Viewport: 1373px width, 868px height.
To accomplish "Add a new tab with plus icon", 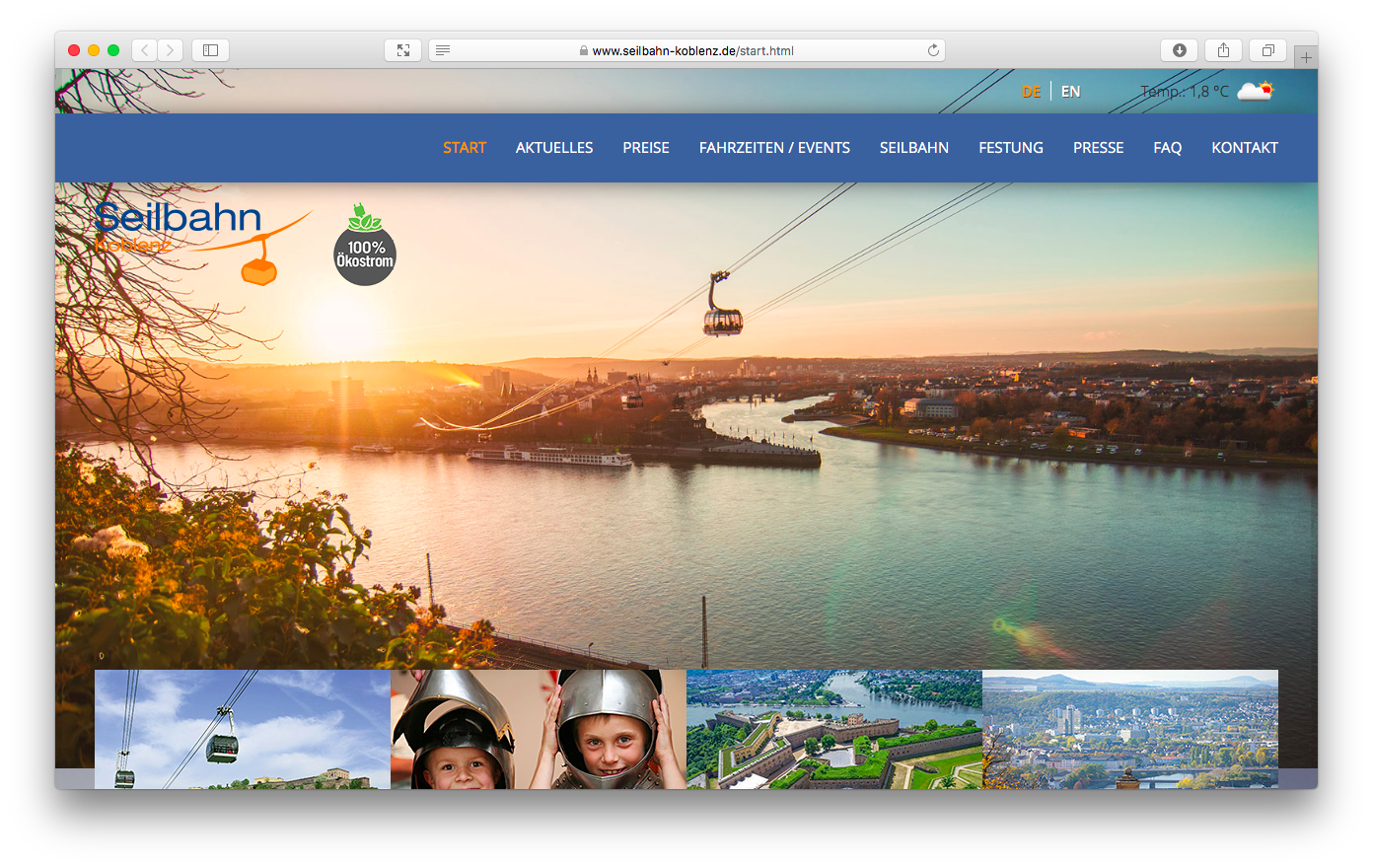I will 1306,57.
